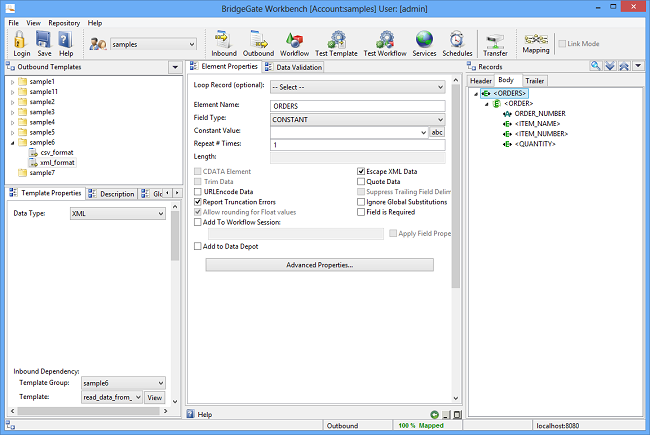This screenshot has height=435, width=650.
Task: Click the Template Properties horizontal scrollbar
Action: [x=88, y=411]
